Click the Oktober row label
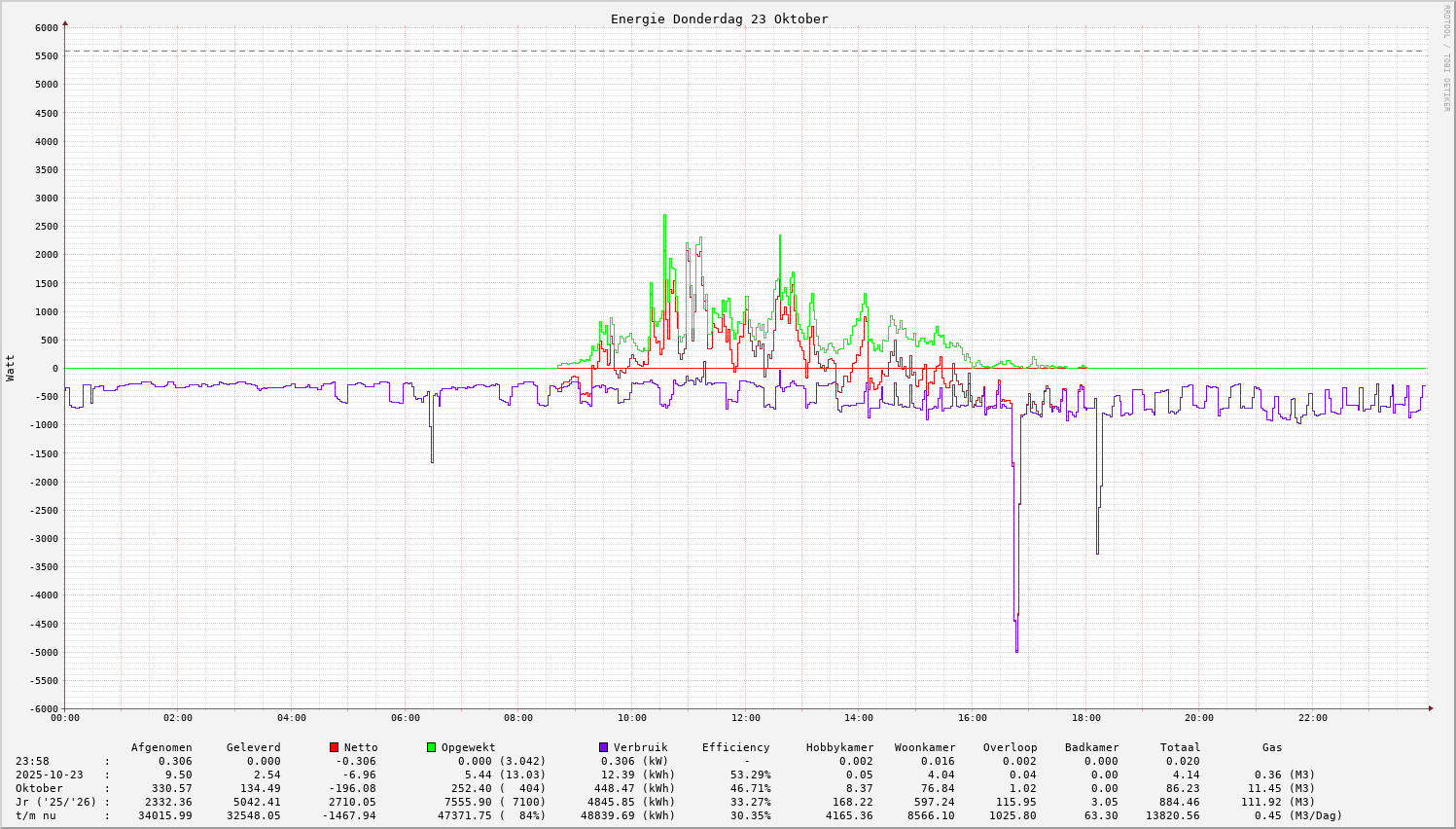 point(39,788)
